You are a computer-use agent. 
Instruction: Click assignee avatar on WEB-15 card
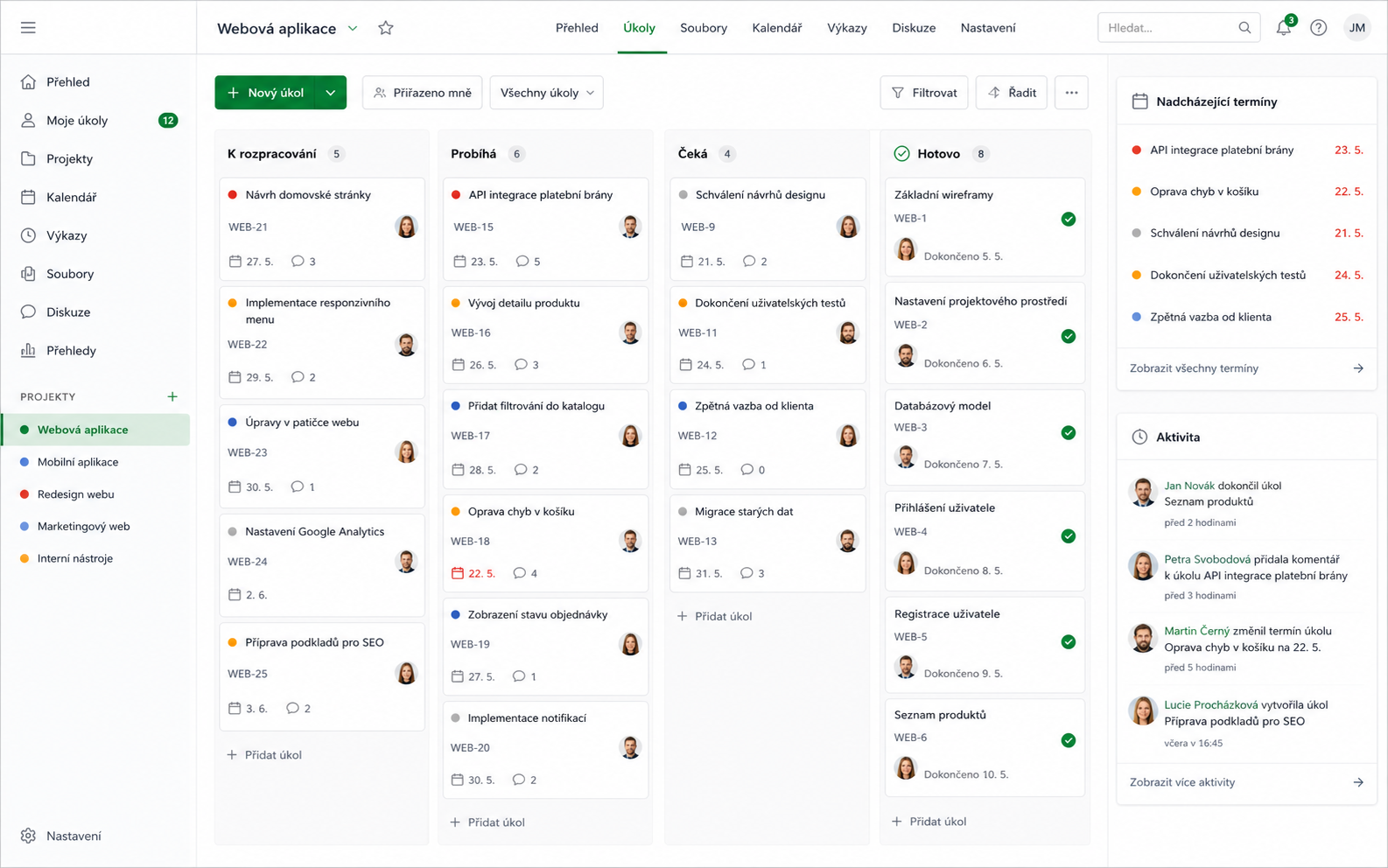click(x=630, y=227)
